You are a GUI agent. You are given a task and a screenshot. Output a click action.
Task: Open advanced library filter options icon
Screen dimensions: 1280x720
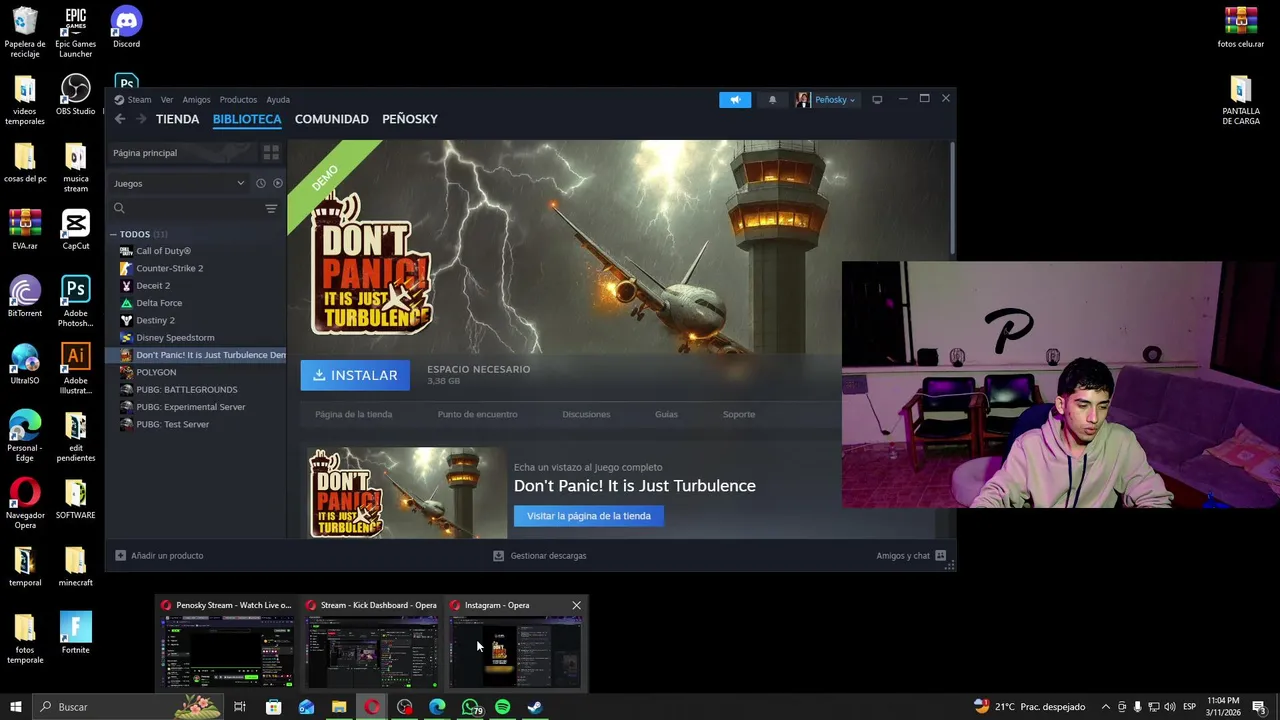click(x=271, y=208)
